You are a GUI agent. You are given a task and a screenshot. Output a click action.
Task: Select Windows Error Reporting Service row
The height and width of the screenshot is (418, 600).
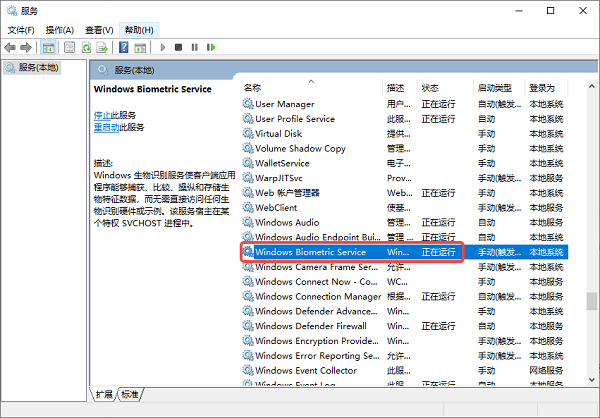tap(405, 356)
